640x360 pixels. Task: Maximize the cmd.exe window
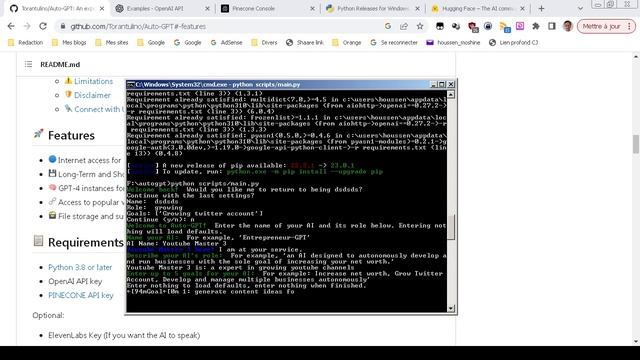tap(442, 84)
